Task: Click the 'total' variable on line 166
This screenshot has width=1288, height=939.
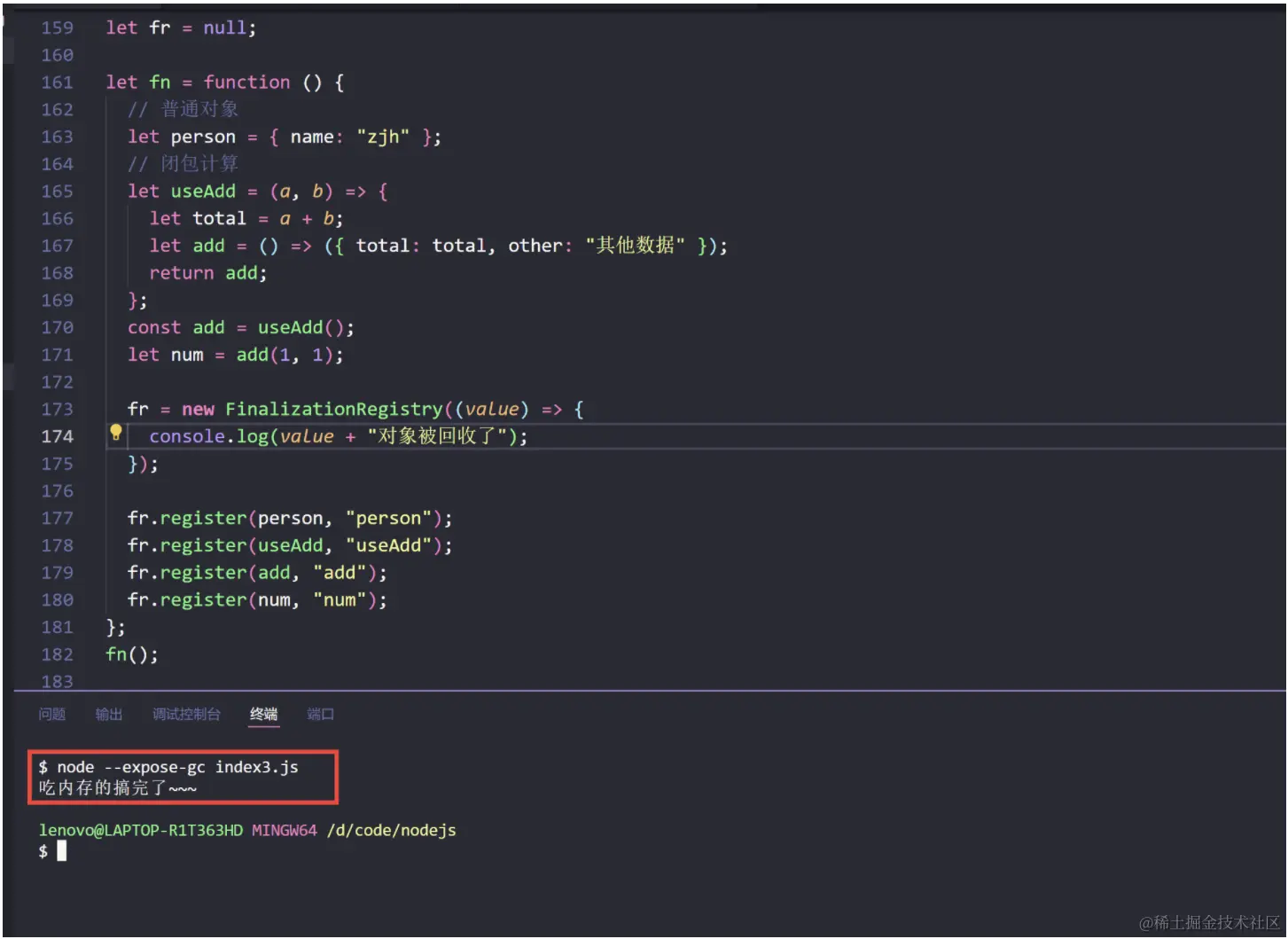Action: [x=219, y=218]
